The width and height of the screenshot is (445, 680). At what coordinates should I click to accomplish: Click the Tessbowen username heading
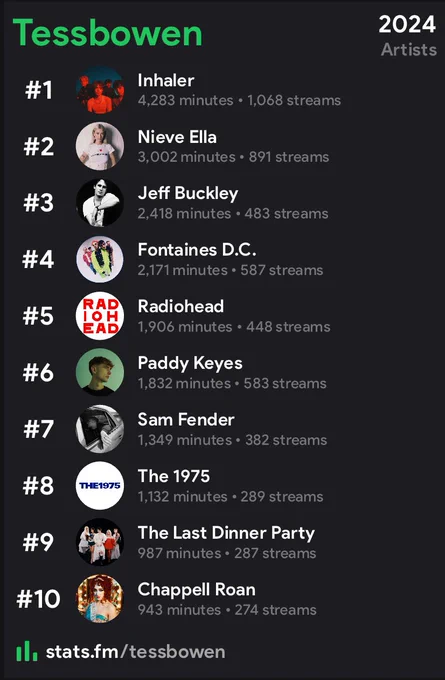[108, 33]
